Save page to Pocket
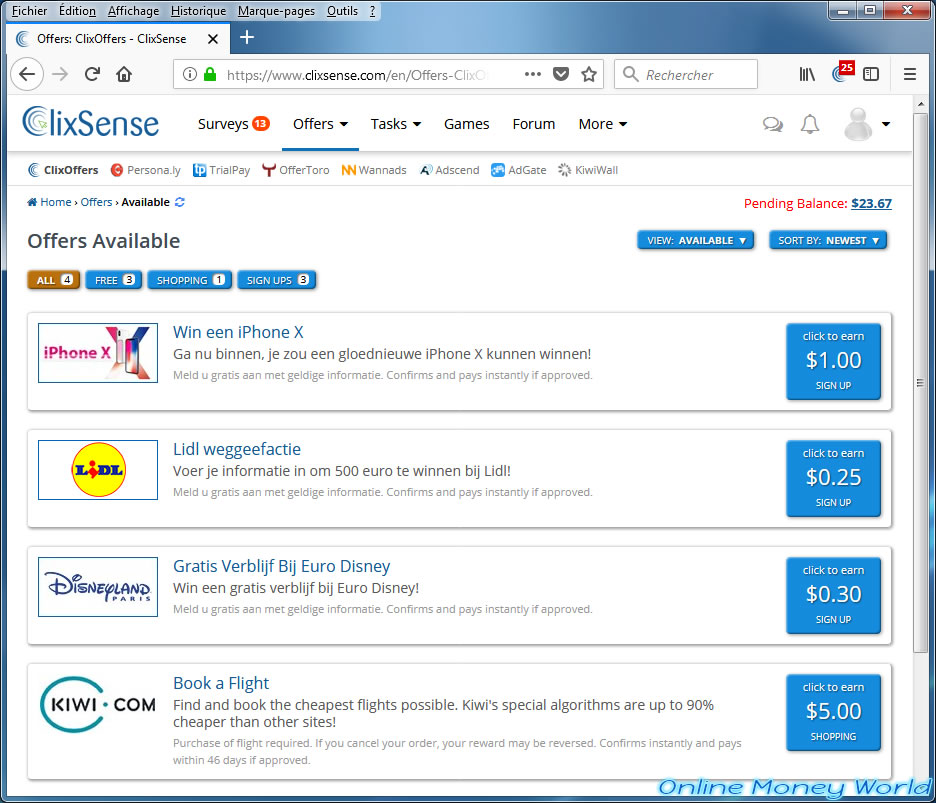The width and height of the screenshot is (936, 803). pos(561,74)
